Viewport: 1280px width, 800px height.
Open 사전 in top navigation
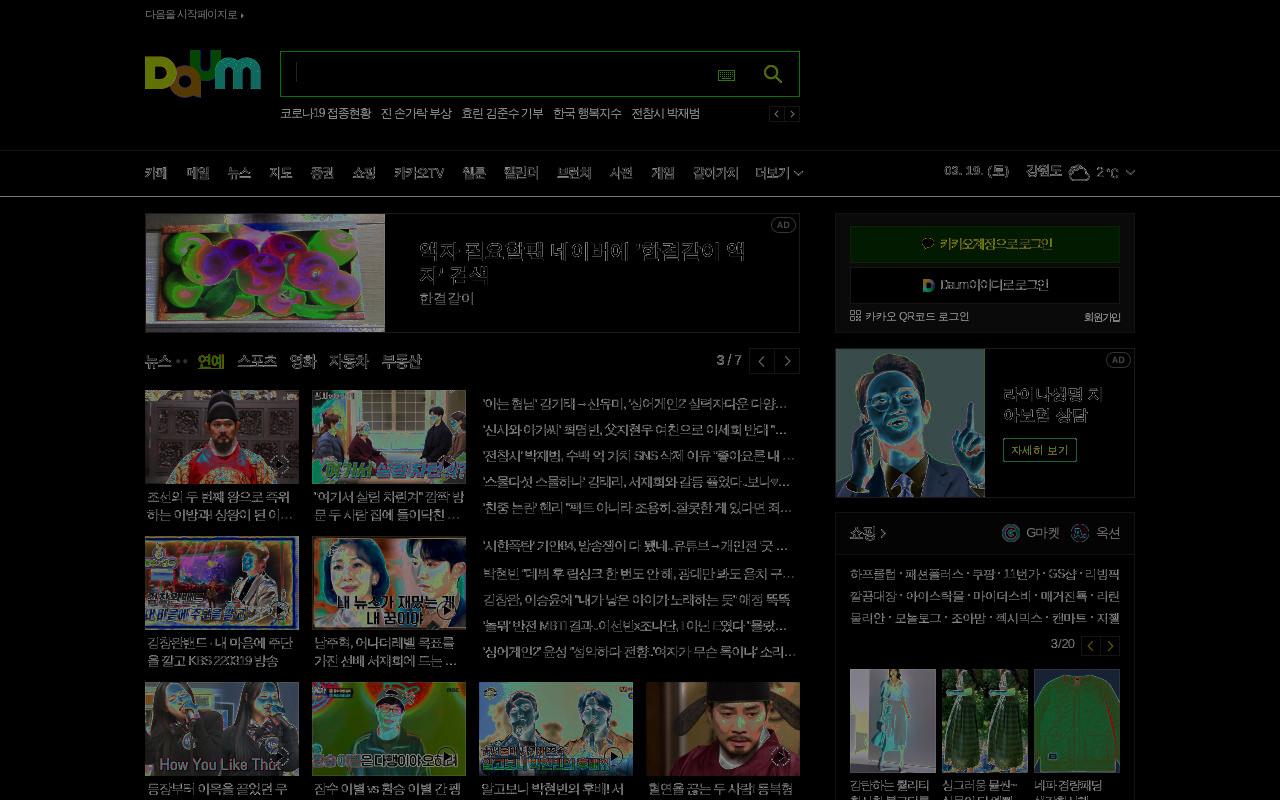point(621,173)
